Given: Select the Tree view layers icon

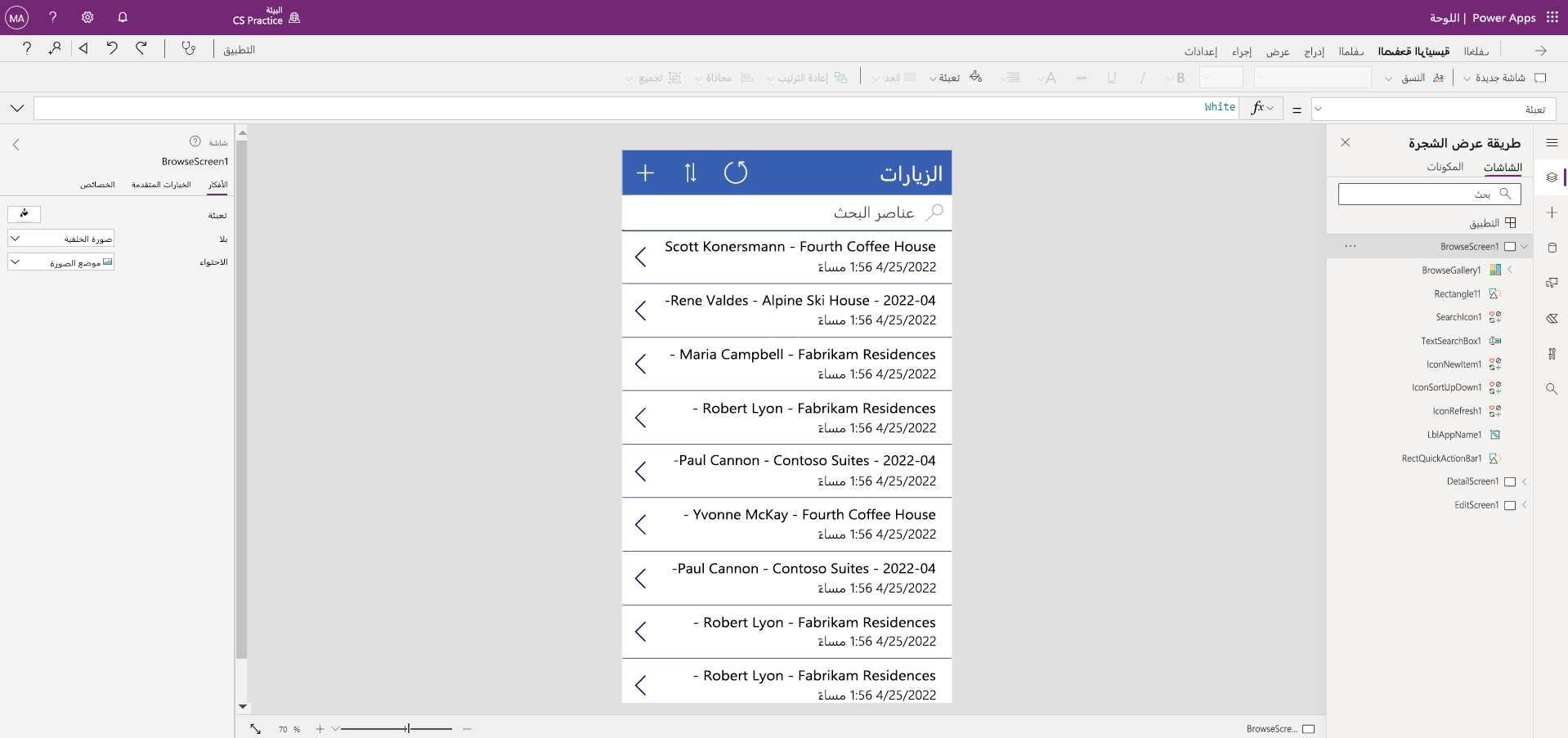Looking at the screenshot, I should point(1552,177).
